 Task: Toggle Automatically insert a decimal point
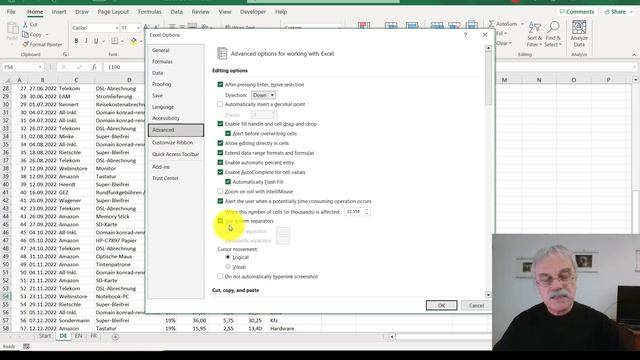pyautogui.click(x=220, y=104)
